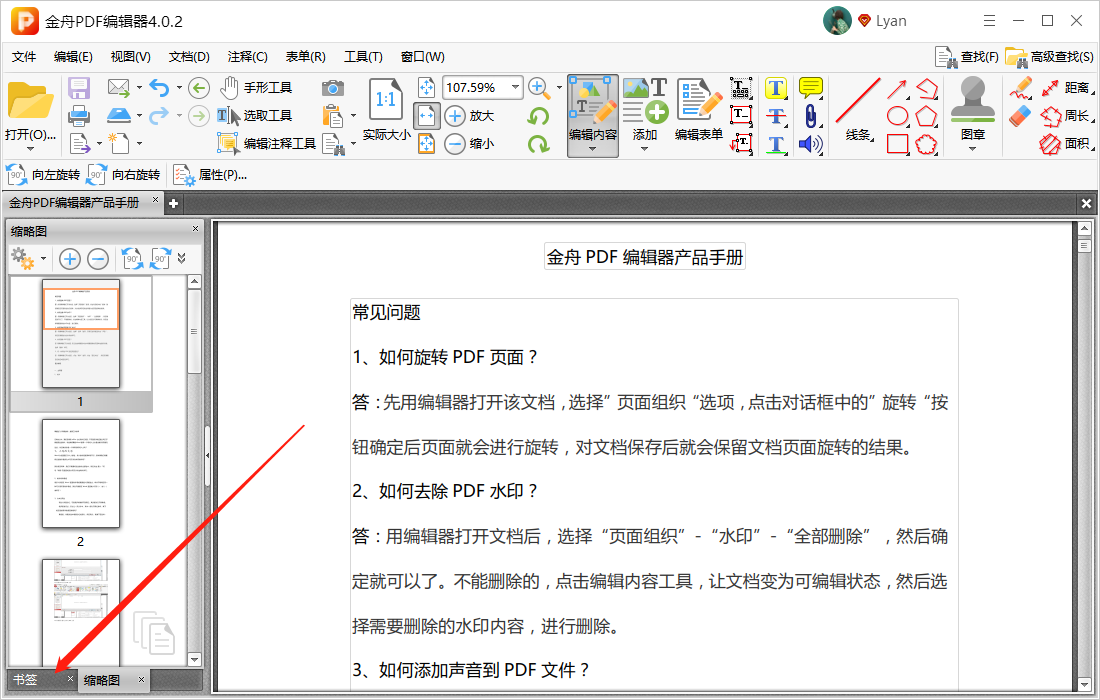
Task: Open the 工具(T) menu
Action: click(x=363, y=57)
